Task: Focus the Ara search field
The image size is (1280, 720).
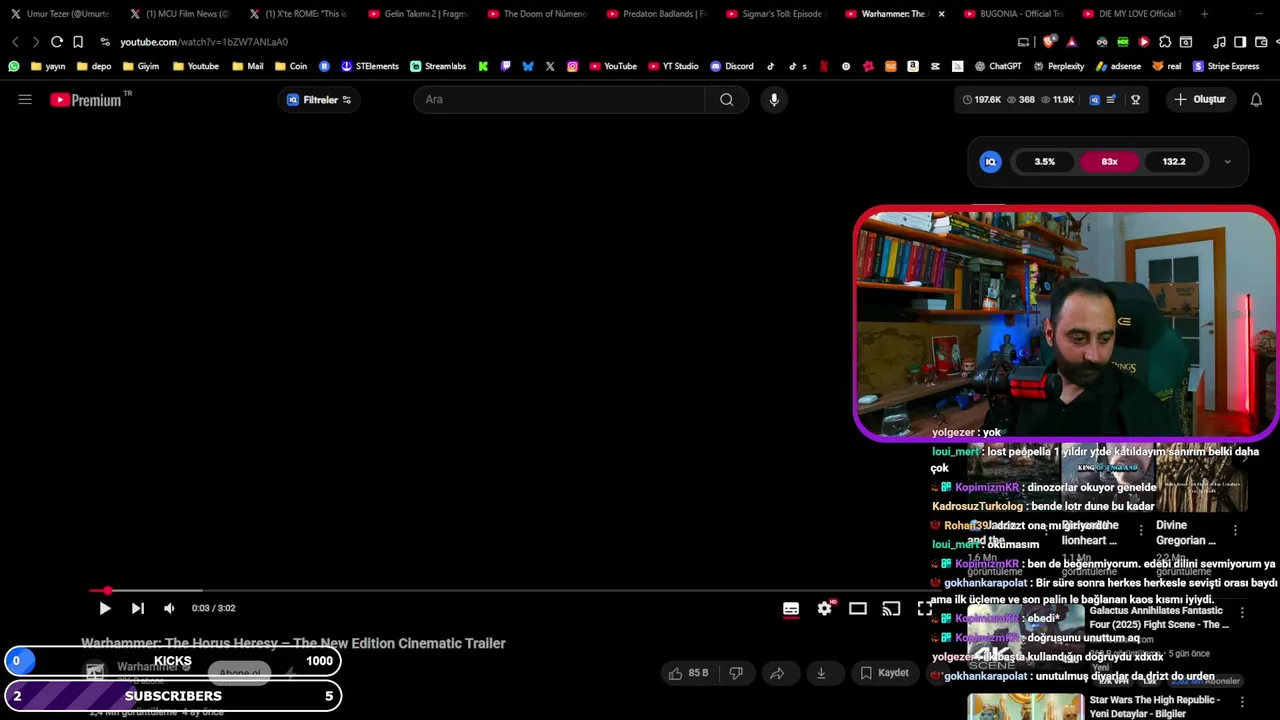Action: coord(560,99)
